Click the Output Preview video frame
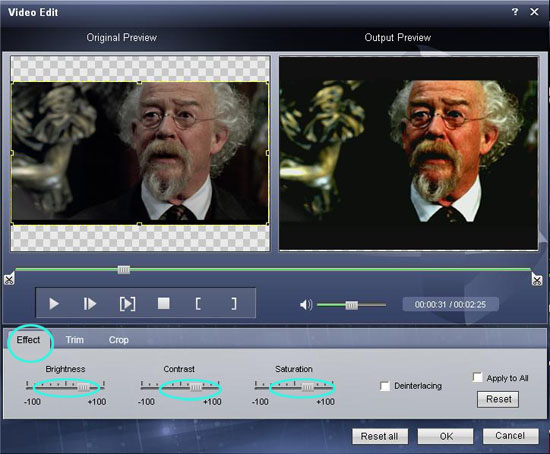Image resolution: width=550 pixels, height=454 pixels. click(x=409, y=153)
